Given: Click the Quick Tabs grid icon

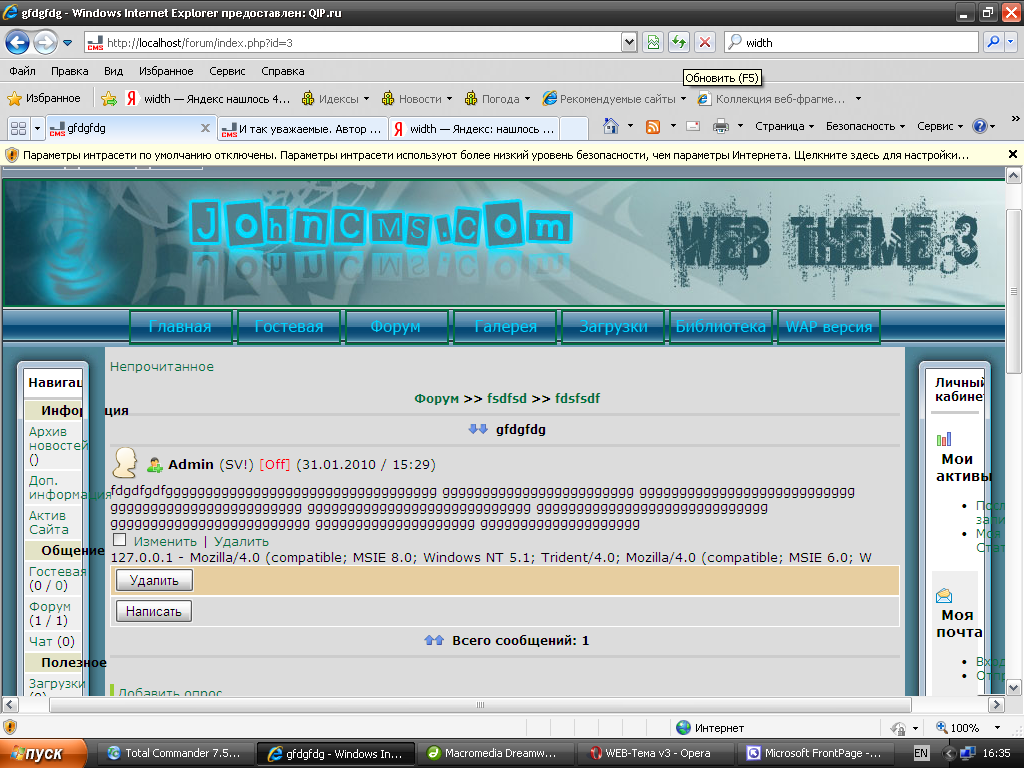Looking at the screenshot, I should click(x=18, y=128).
